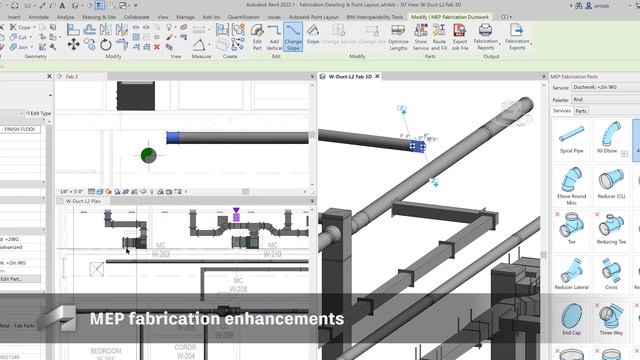Open the Service dropdown in Fabrication Parts

[x=606, y=87]
